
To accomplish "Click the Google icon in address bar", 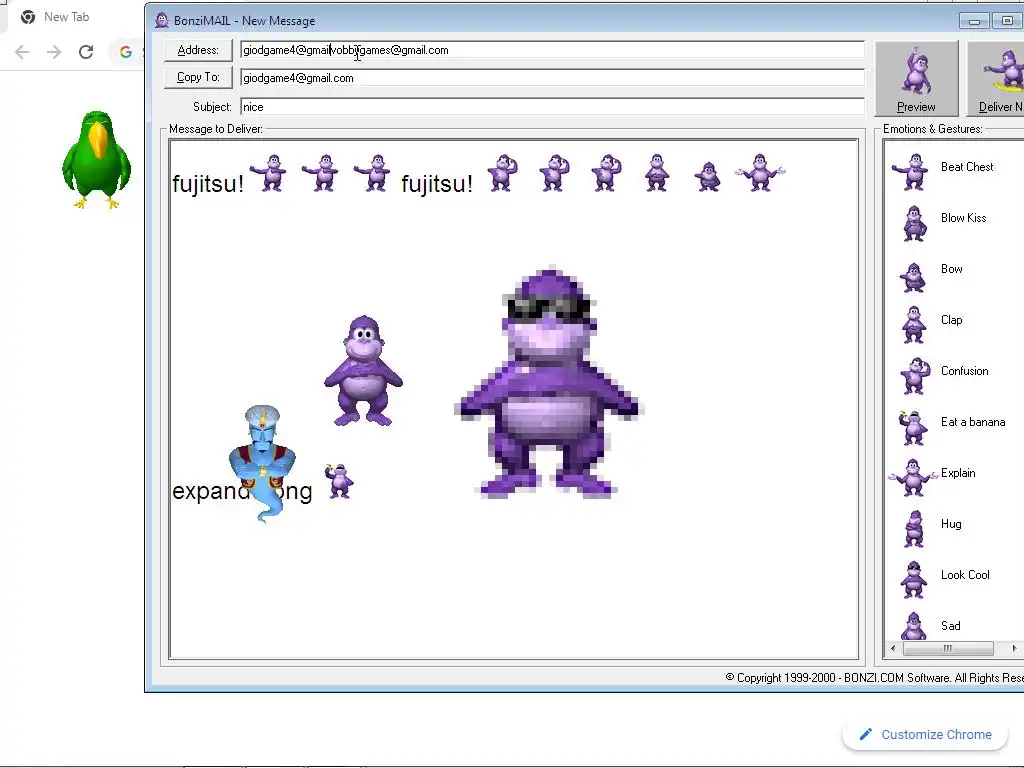I will tap(125, 52).
